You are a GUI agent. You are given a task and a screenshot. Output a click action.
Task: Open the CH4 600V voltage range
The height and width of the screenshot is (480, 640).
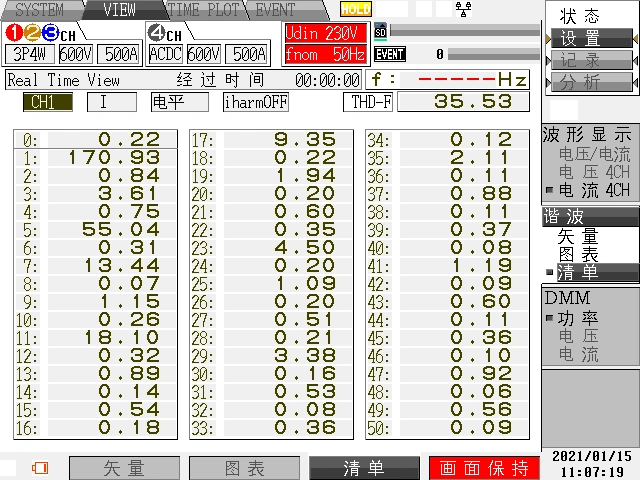tap(204, 54)
